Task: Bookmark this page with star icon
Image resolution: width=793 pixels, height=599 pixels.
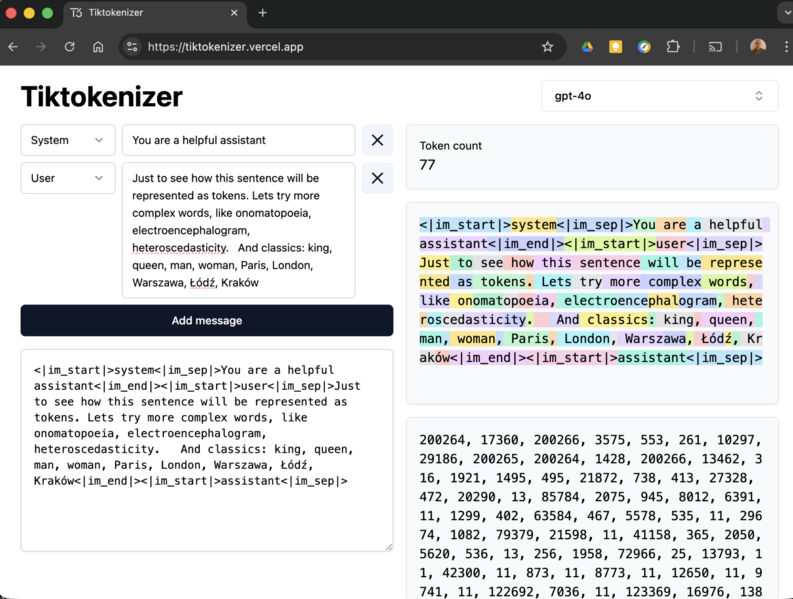Action: pos(547,47)
